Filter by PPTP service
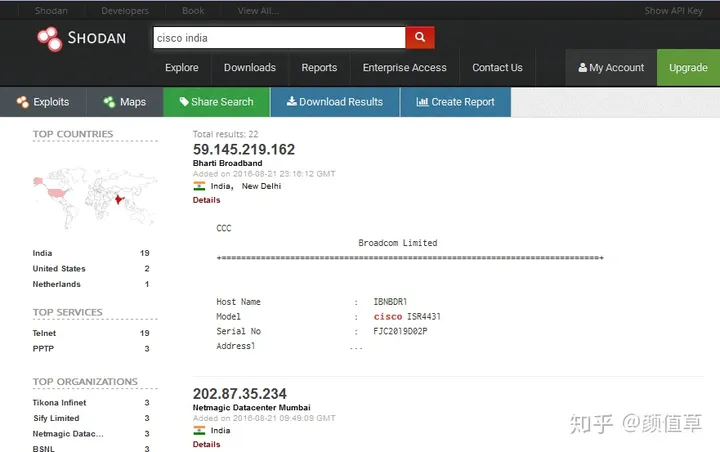720x452 pixels. (43, 349)
